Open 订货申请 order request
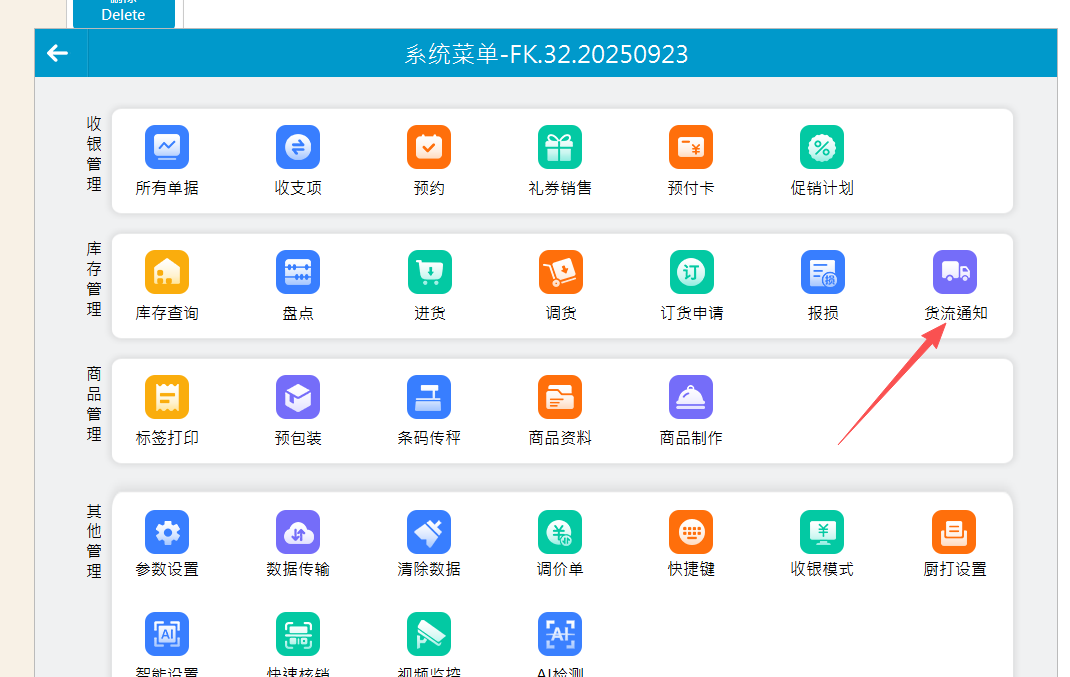Viewport: 1070px width, 677px height. 691,272
